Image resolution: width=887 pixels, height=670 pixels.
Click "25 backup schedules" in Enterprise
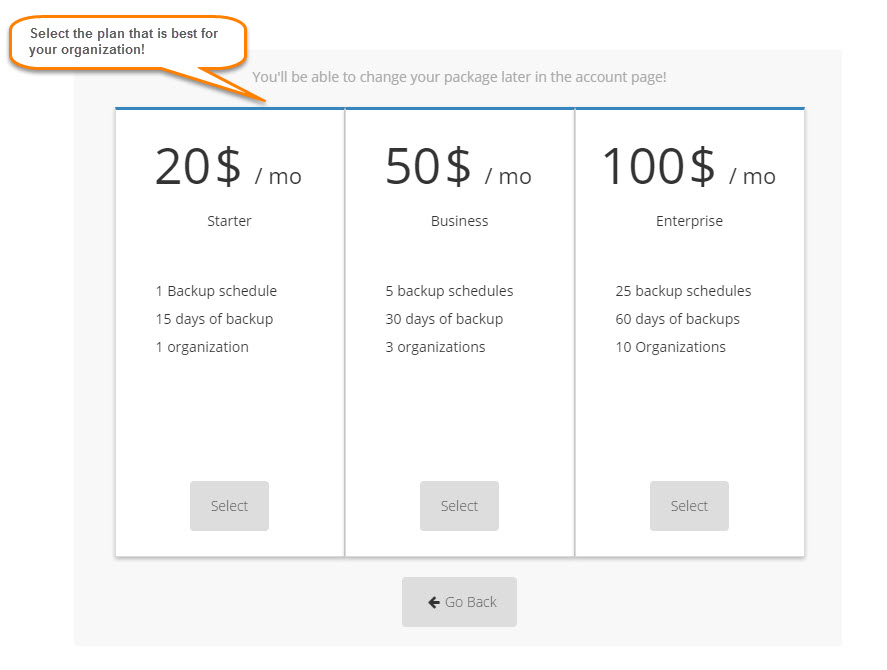[x=683, y=291]
